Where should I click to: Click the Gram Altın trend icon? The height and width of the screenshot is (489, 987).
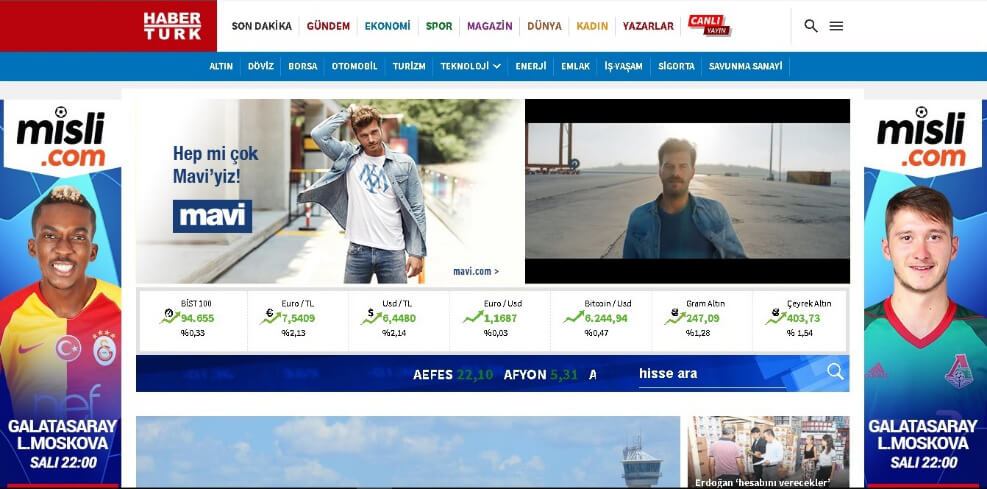coord(674,317)
